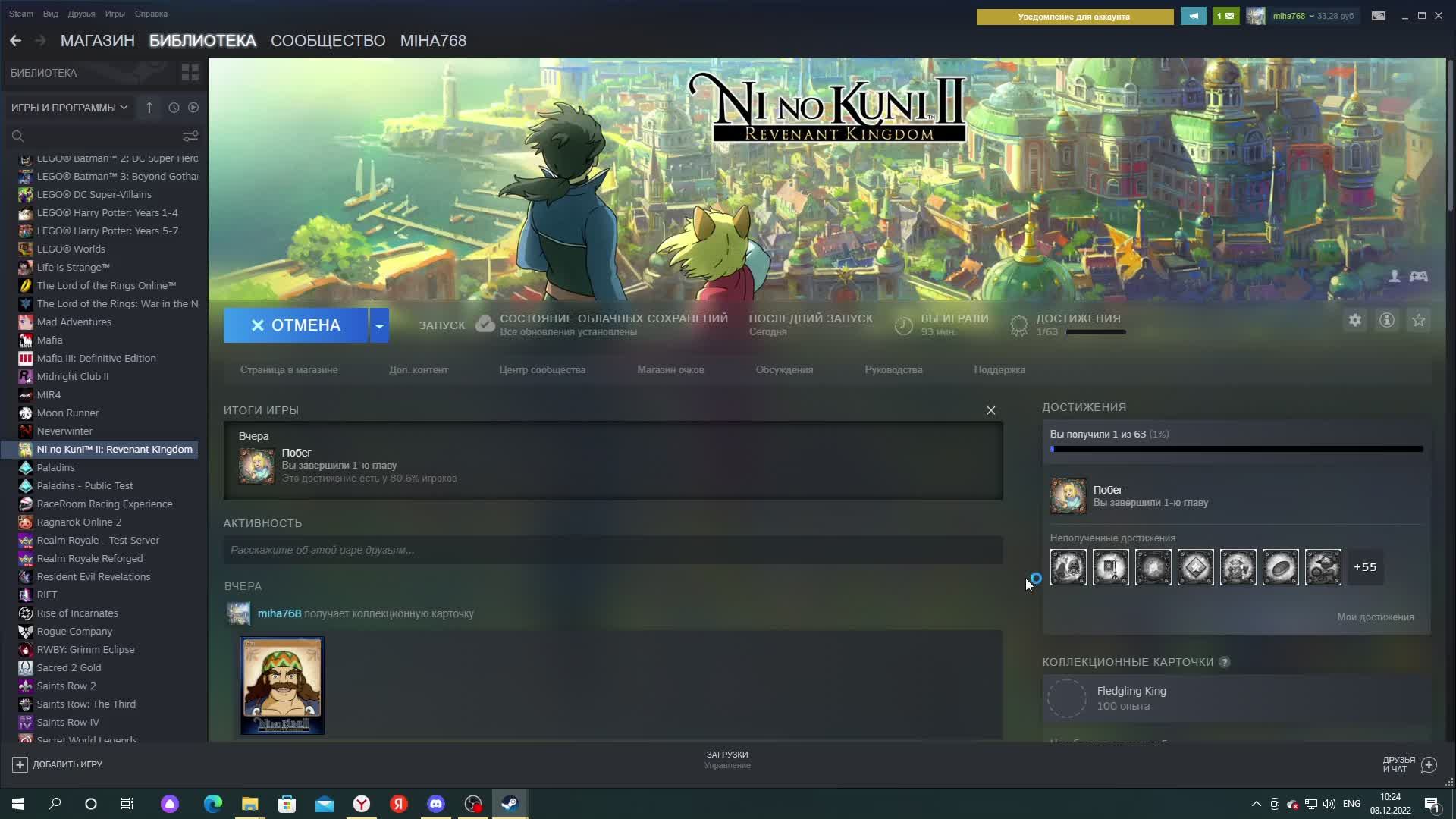Toggle ready-to-play games filter

point(193,108)
